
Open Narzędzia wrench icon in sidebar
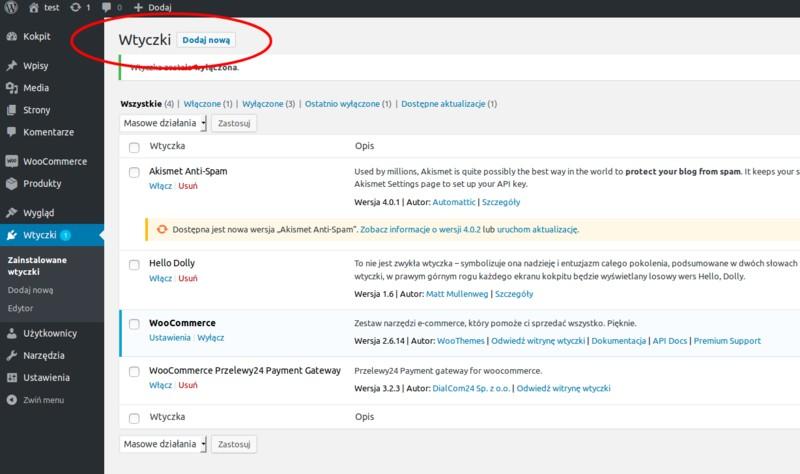click(12, 355)
